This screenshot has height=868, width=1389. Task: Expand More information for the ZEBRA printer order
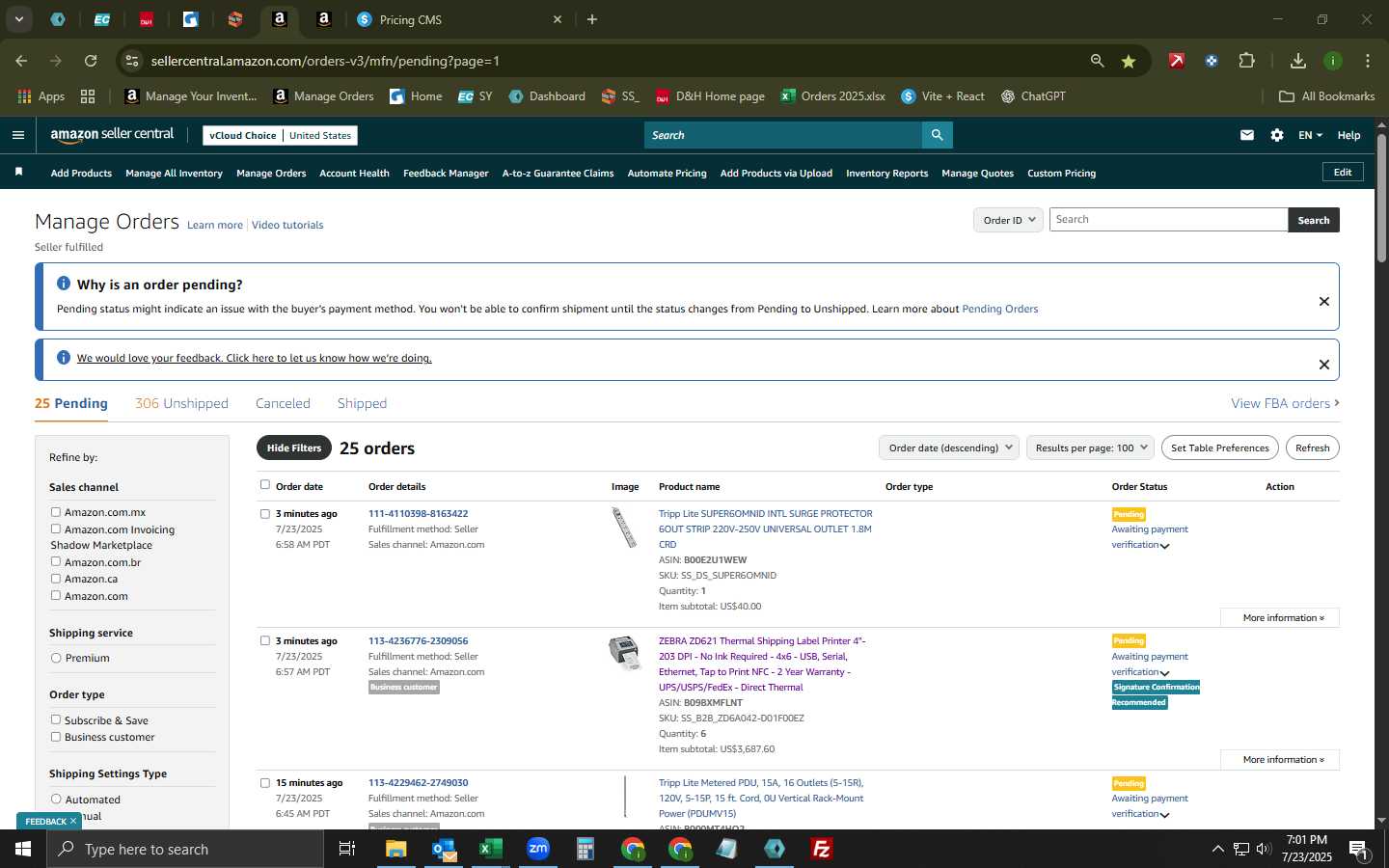click(1280, 760)
